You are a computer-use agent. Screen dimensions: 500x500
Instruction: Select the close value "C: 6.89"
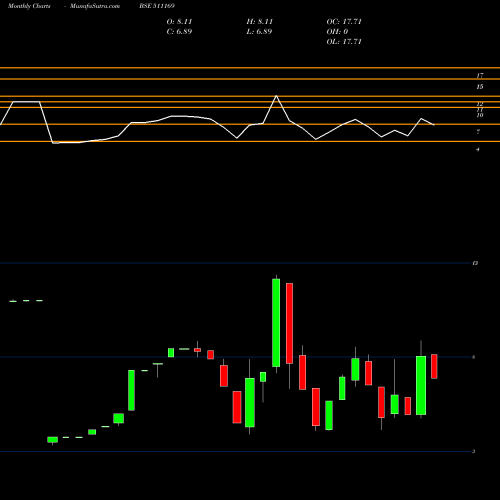pyautogui.click(x=179, y=32)
